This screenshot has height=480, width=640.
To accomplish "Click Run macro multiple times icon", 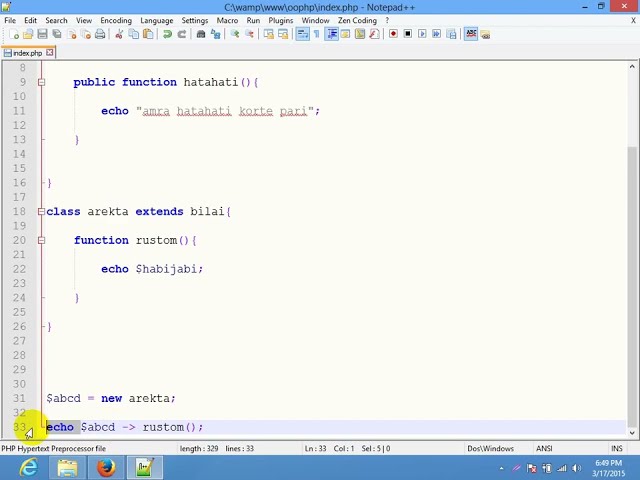I will pos(436,34).
